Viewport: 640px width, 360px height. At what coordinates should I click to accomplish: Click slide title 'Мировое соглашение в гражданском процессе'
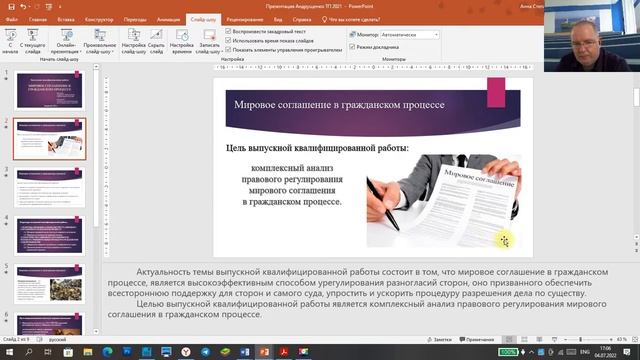tap(339, 105)
